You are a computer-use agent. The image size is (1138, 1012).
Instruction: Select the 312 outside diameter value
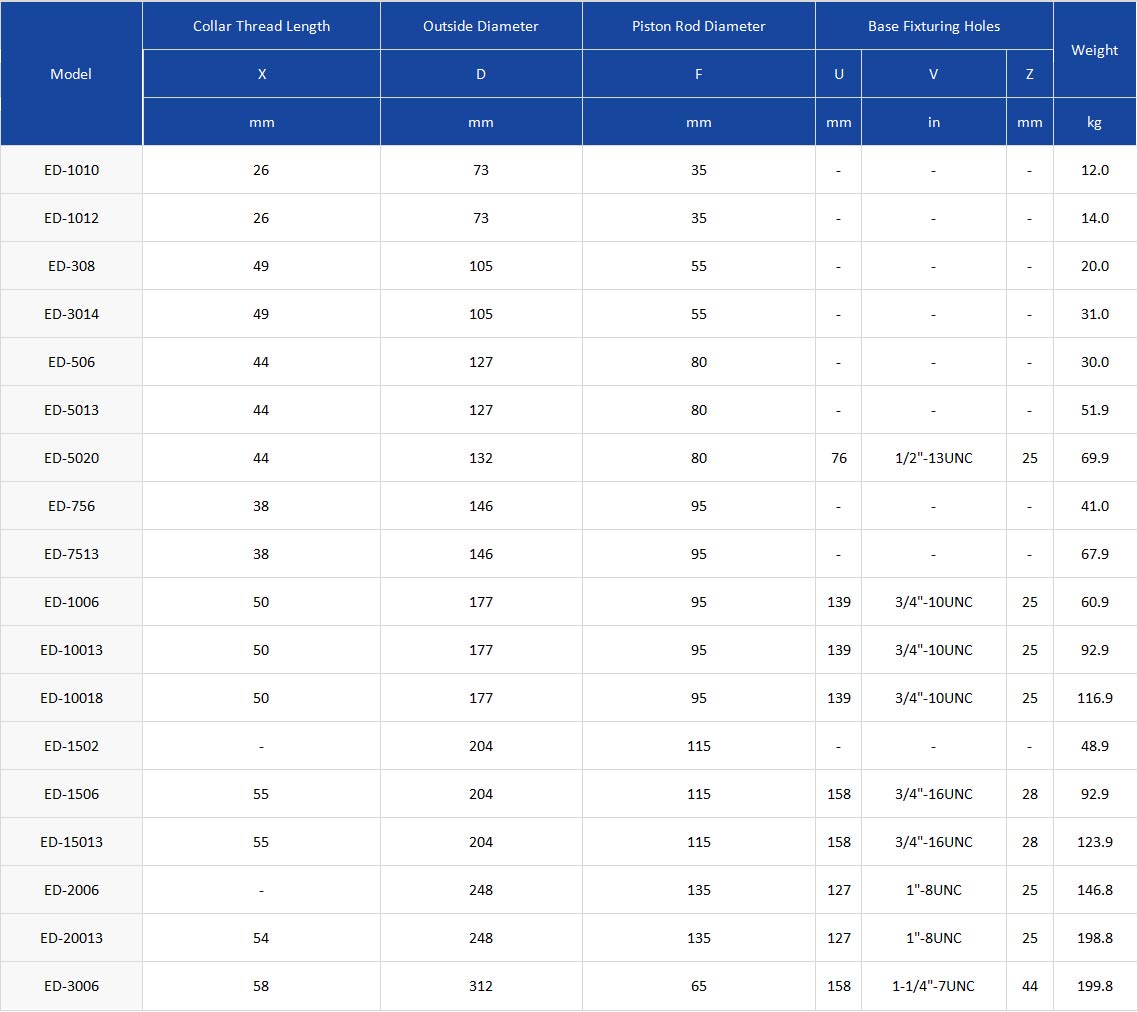(x=480, y=985)
